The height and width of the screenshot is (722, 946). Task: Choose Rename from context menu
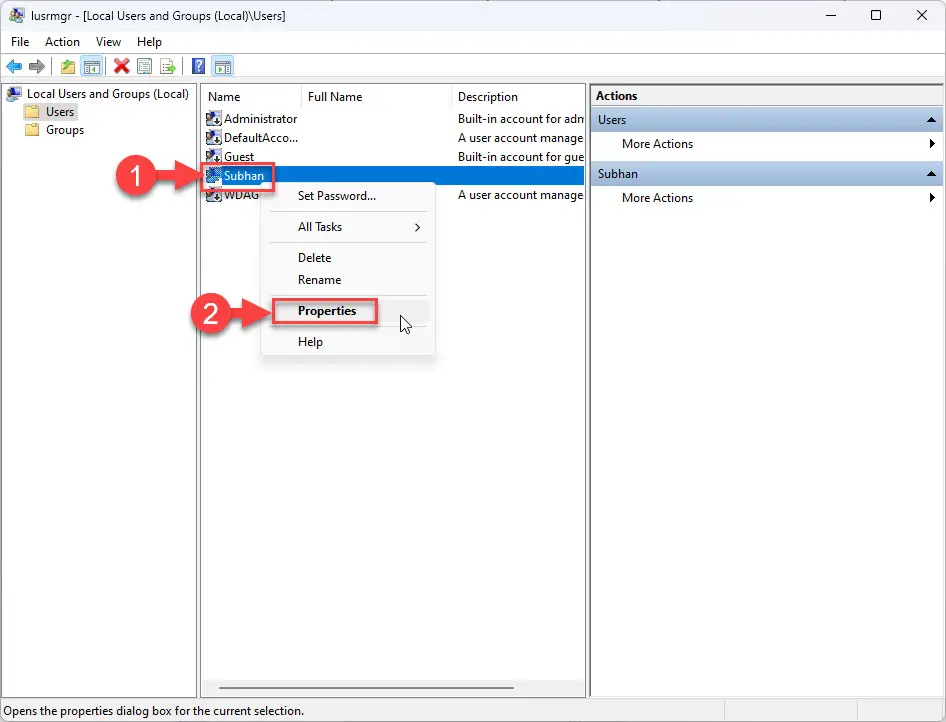coord(348,280)
